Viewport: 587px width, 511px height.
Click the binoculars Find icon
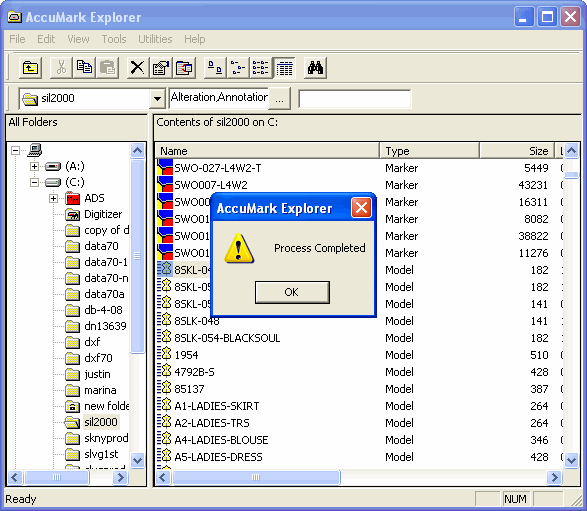[x=315, y=68]
